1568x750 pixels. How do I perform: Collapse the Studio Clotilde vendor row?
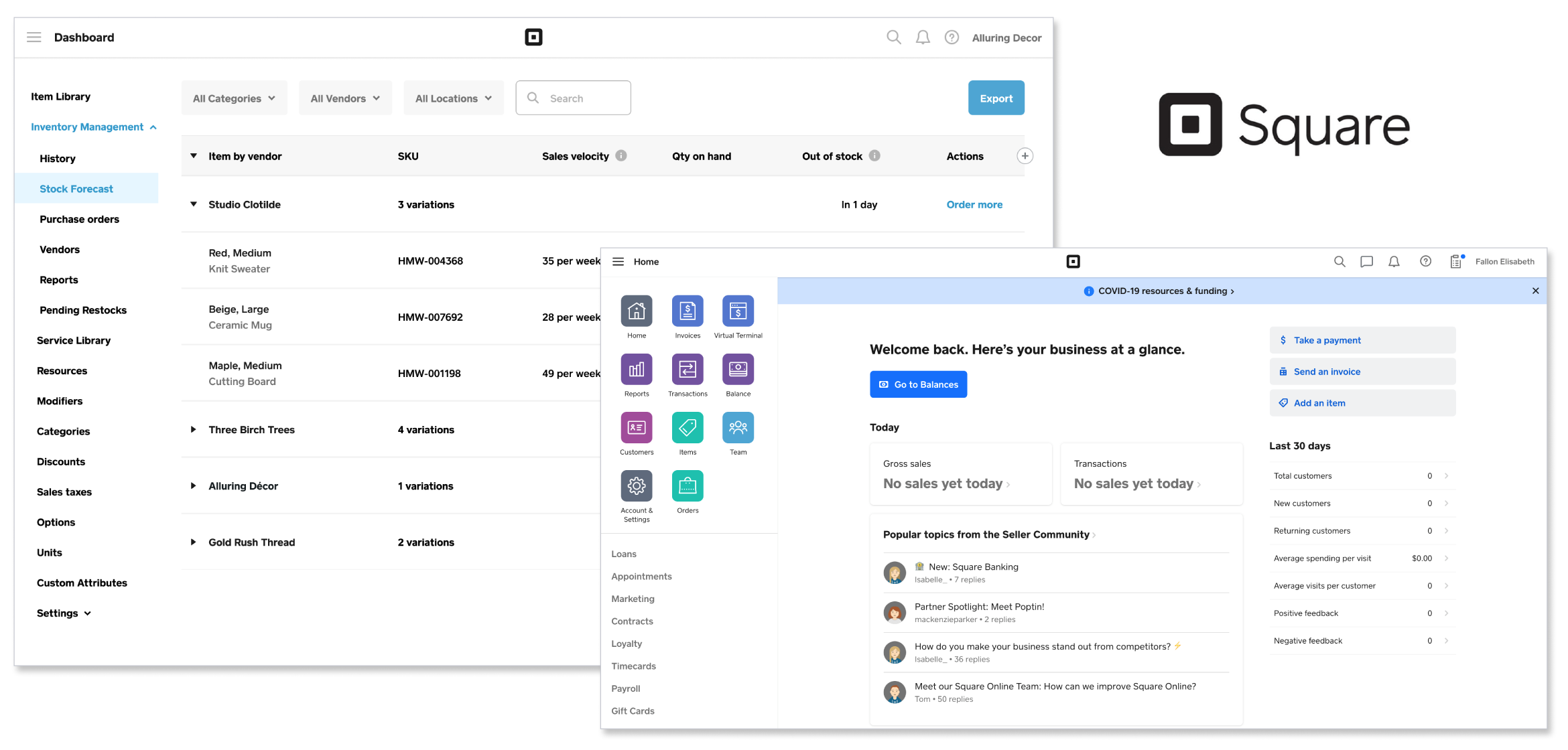[x=194, y=204]
